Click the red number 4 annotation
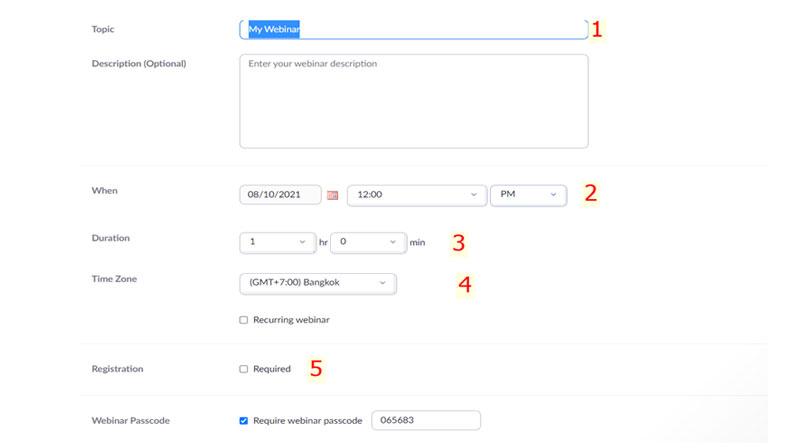This screenshot has width=800, height=445. pos(464,283)
